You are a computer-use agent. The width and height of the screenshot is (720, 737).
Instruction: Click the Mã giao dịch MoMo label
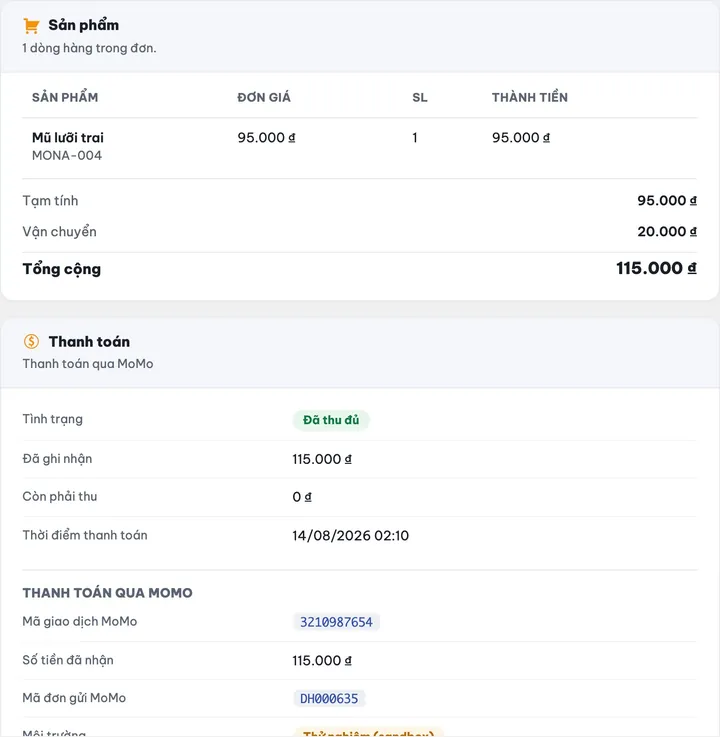point(80,621)
